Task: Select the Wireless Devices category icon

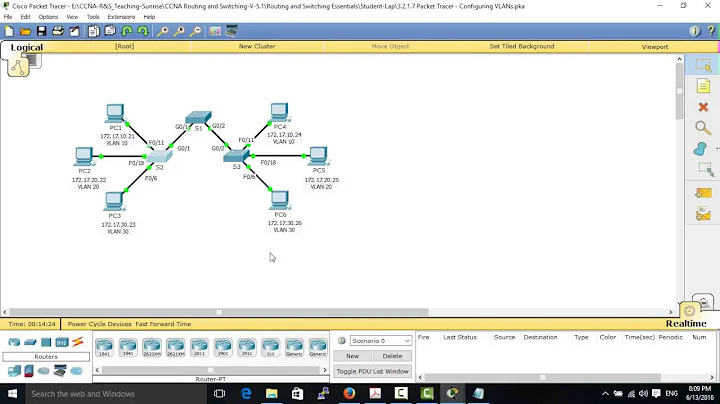Action: pos(62,342)
